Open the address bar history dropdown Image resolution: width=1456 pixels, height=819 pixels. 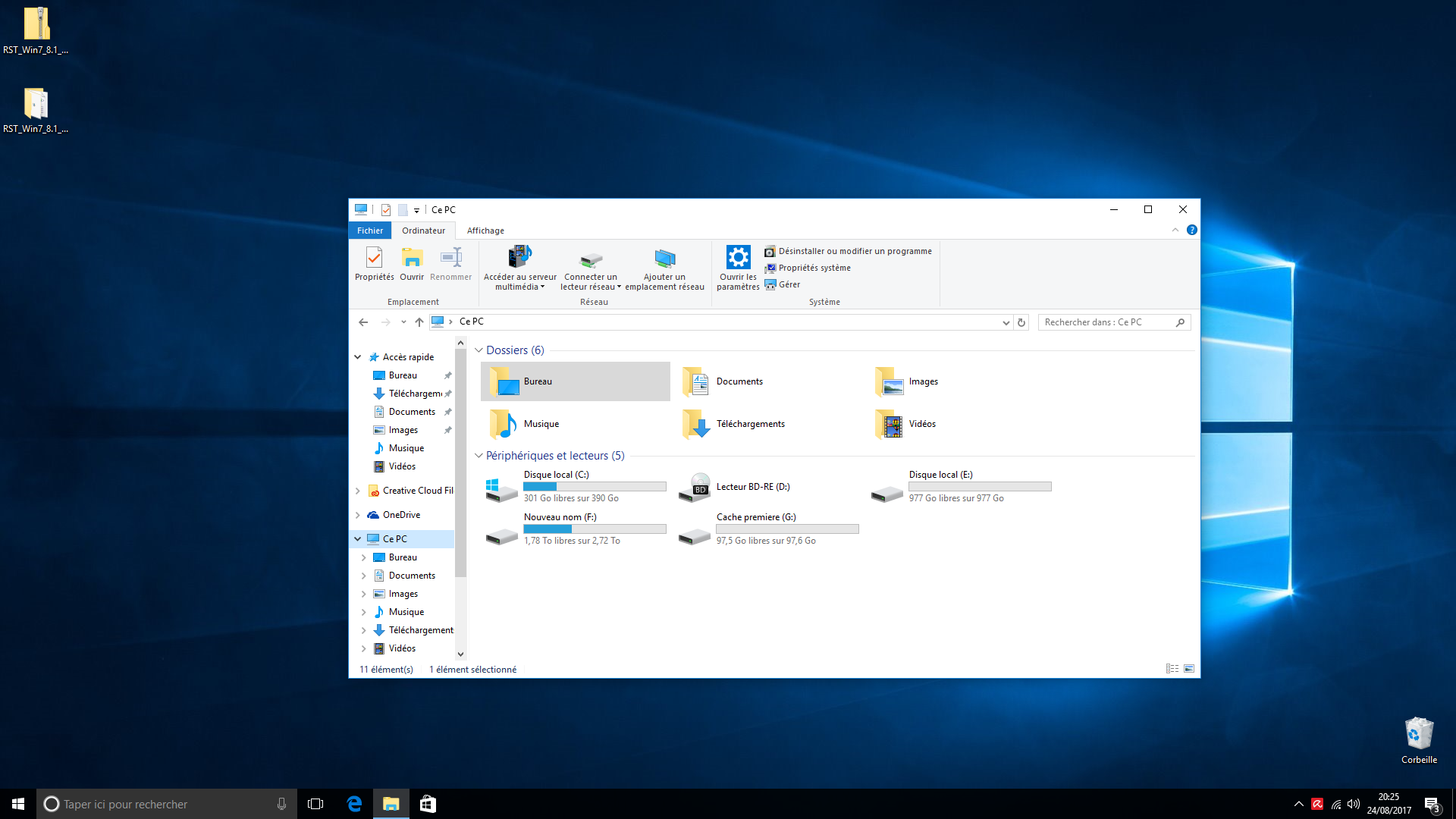(x=1006, y=322)
